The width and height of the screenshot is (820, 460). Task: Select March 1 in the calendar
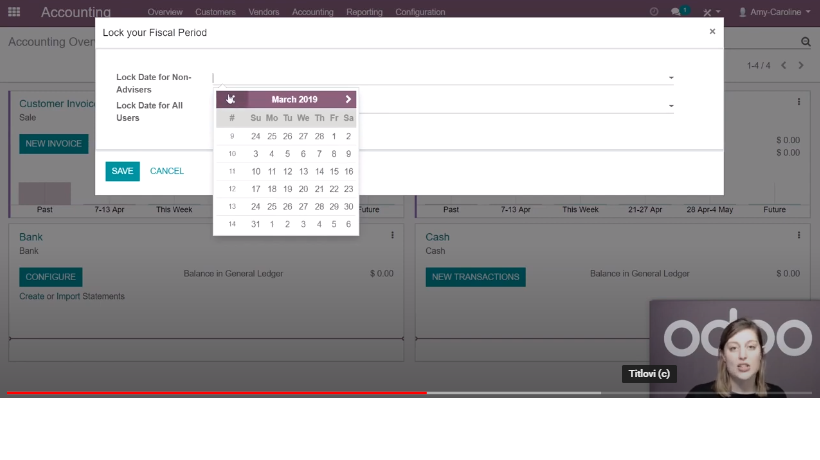pyautogui.click(x=334, y=136)
